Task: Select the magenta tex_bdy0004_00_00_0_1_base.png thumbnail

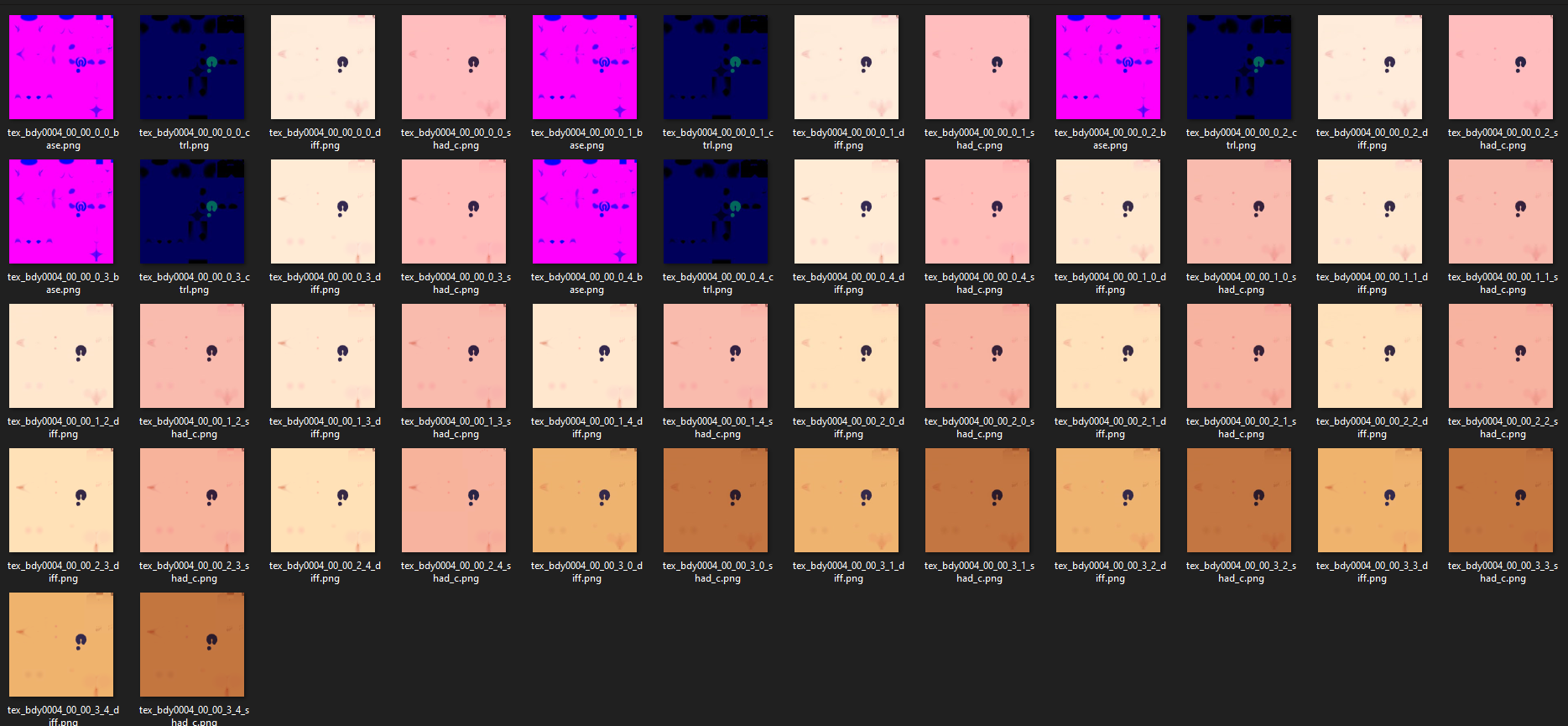Action: coord(585,67)
